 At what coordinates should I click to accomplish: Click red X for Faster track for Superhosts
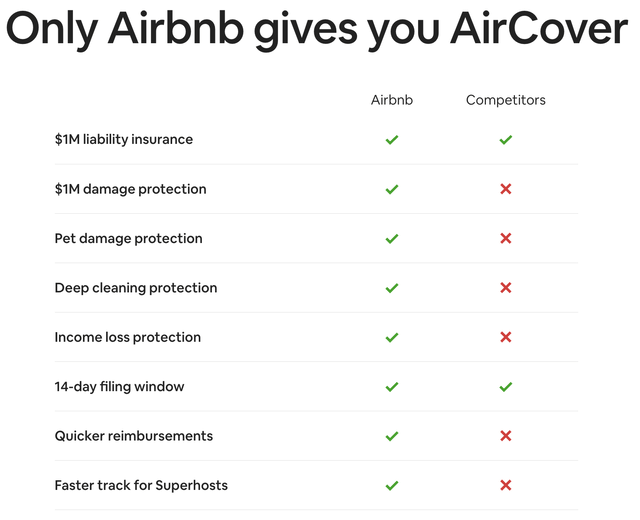(505, 485)
